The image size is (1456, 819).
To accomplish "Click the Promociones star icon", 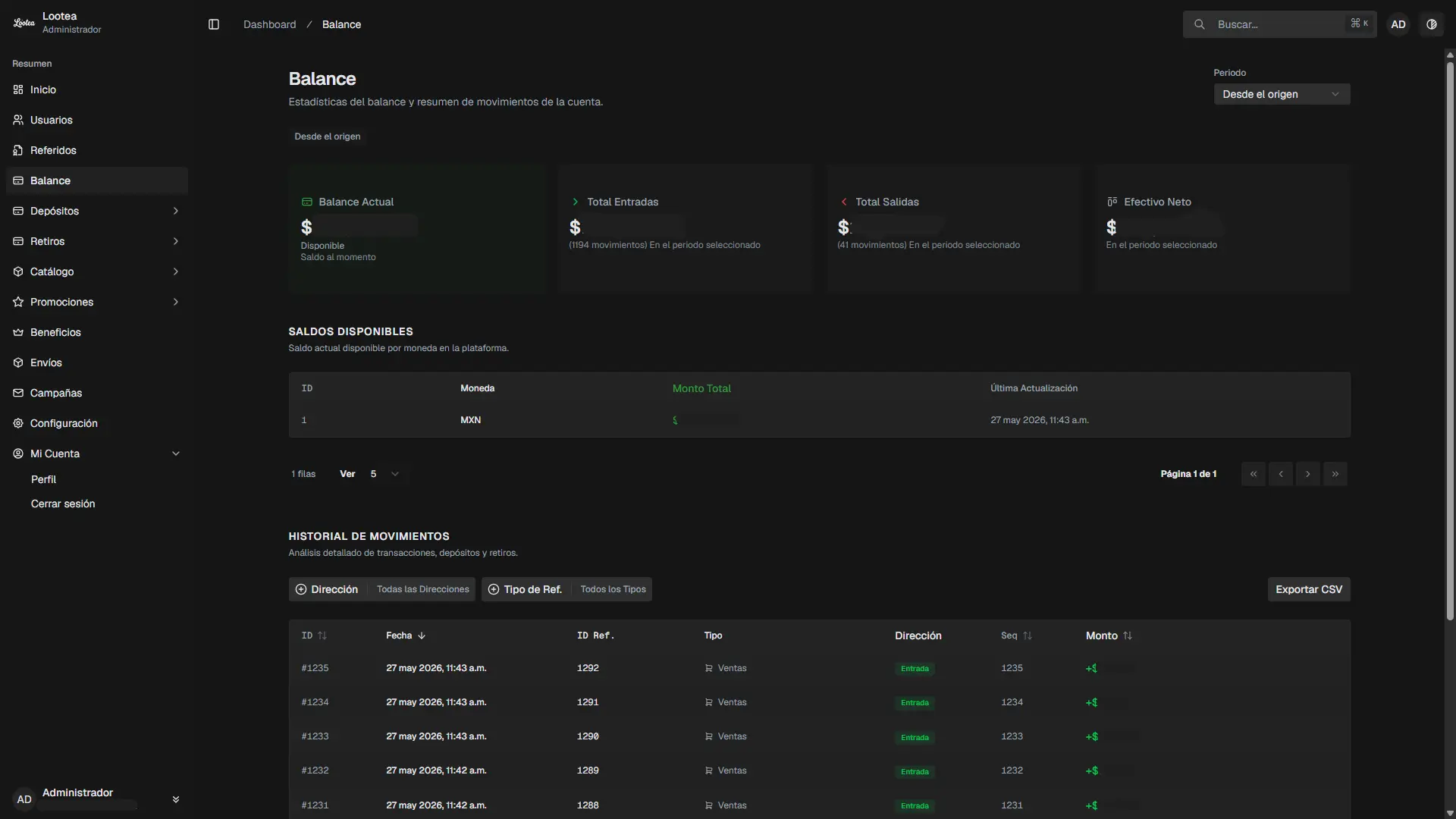I will coord(18,302).
